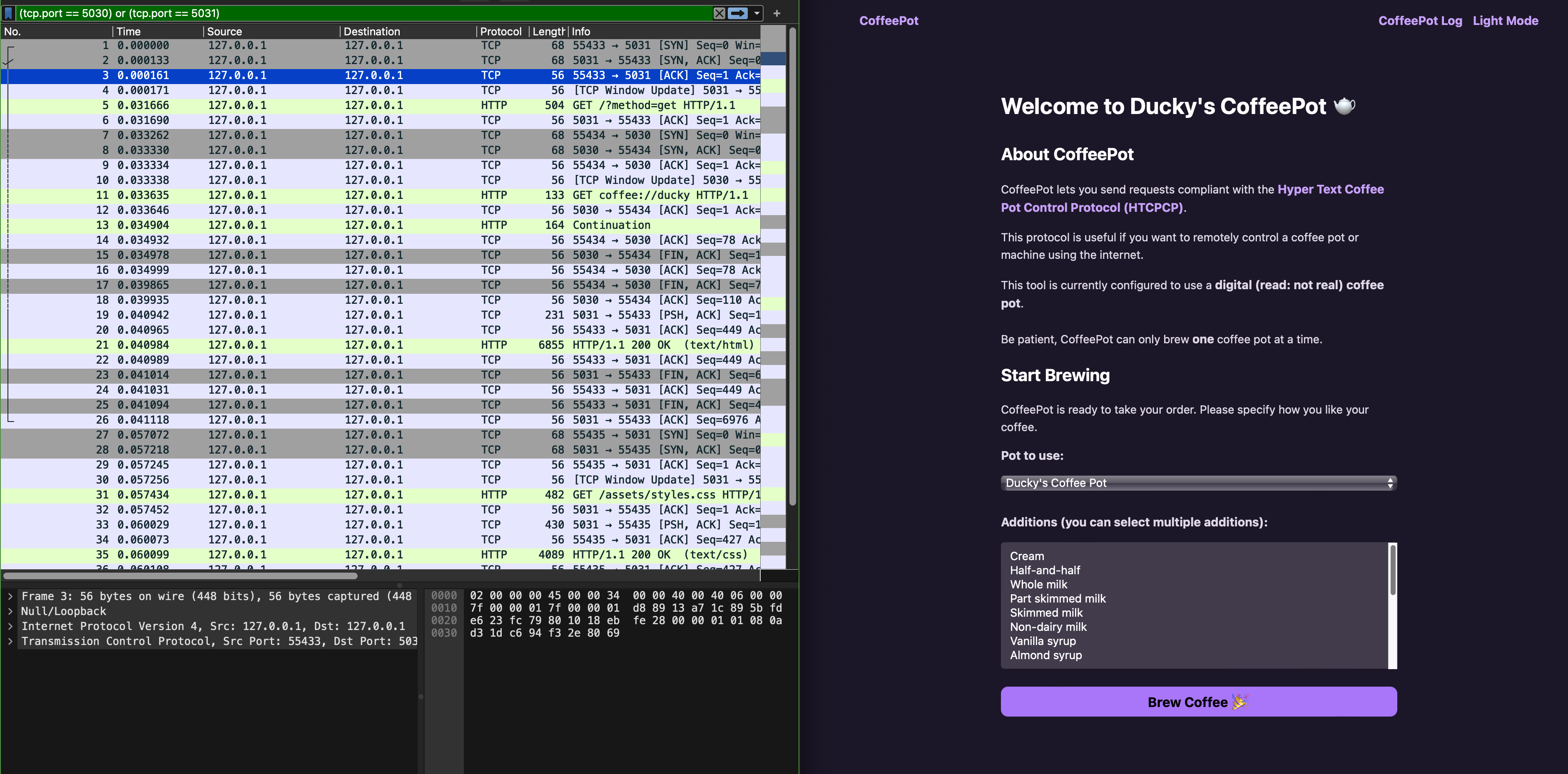
Task: Expand Internet Protocol Version 4 row
Action: 10,626
